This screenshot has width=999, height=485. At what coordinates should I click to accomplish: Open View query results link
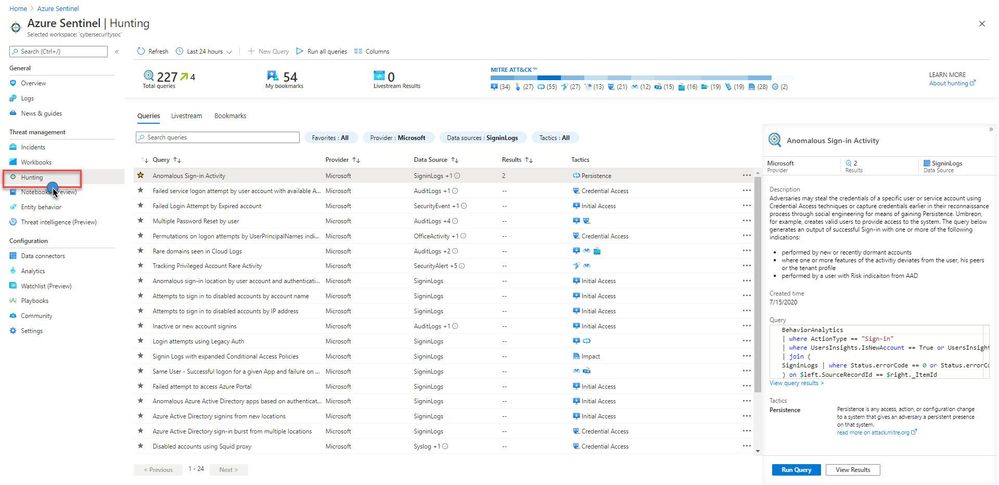[796, 384]
